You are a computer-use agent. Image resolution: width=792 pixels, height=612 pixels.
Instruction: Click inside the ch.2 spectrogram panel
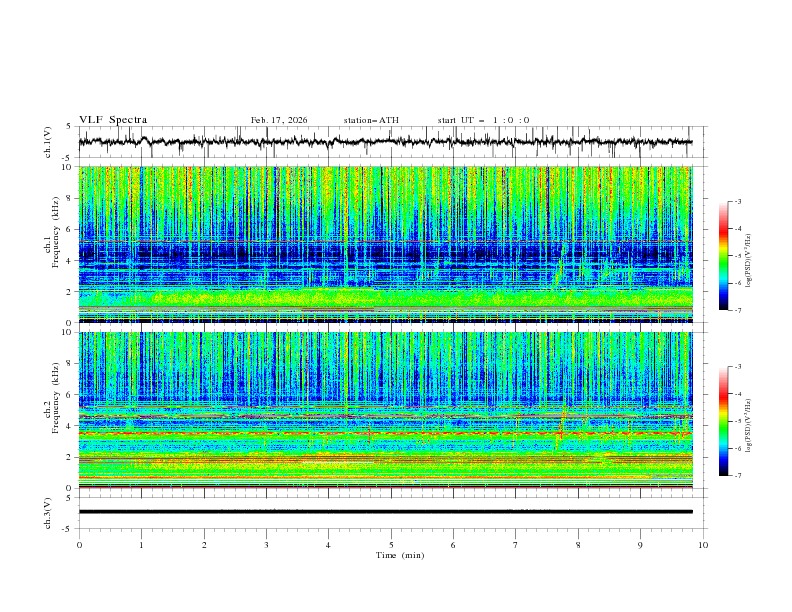(x=385, y=410)
